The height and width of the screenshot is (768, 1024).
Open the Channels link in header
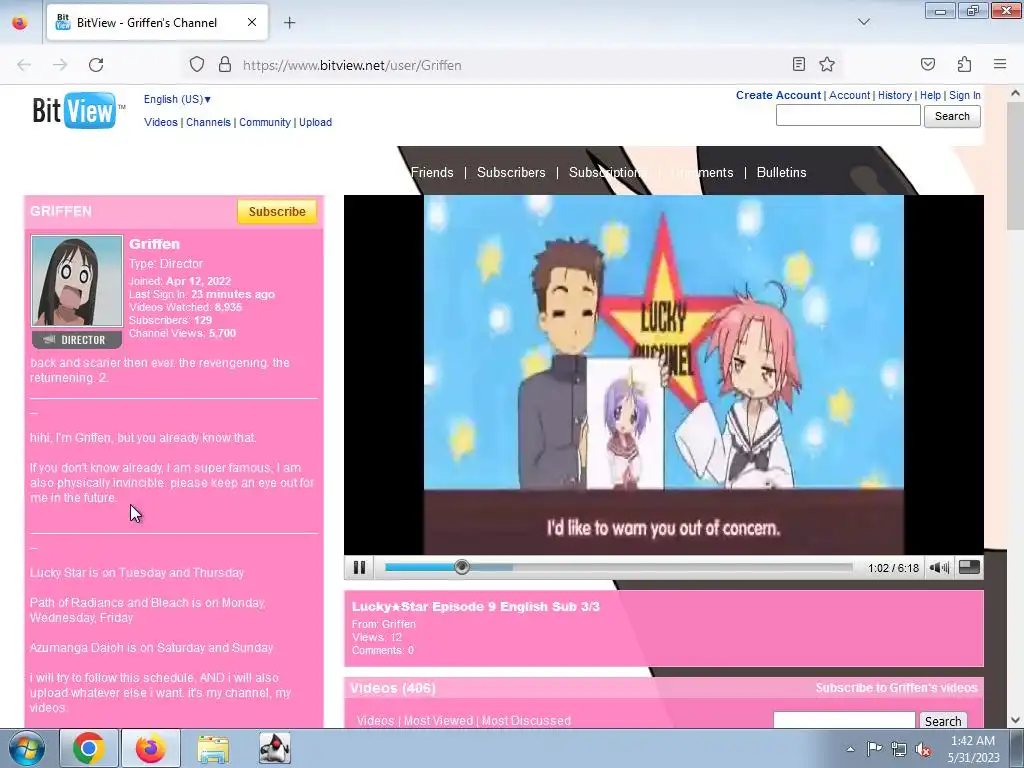[208, 122]
